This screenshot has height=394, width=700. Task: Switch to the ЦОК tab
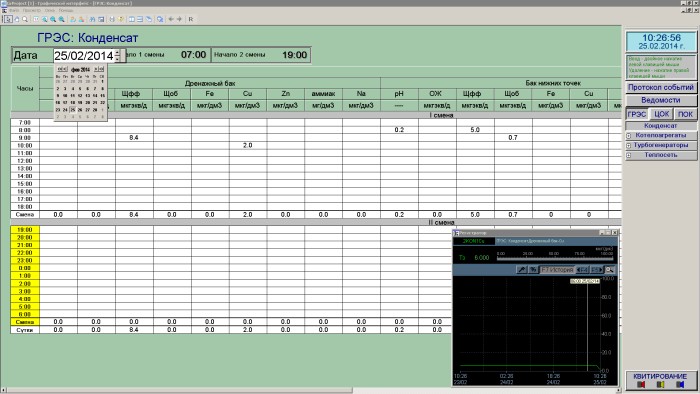(x=661, y=114)
